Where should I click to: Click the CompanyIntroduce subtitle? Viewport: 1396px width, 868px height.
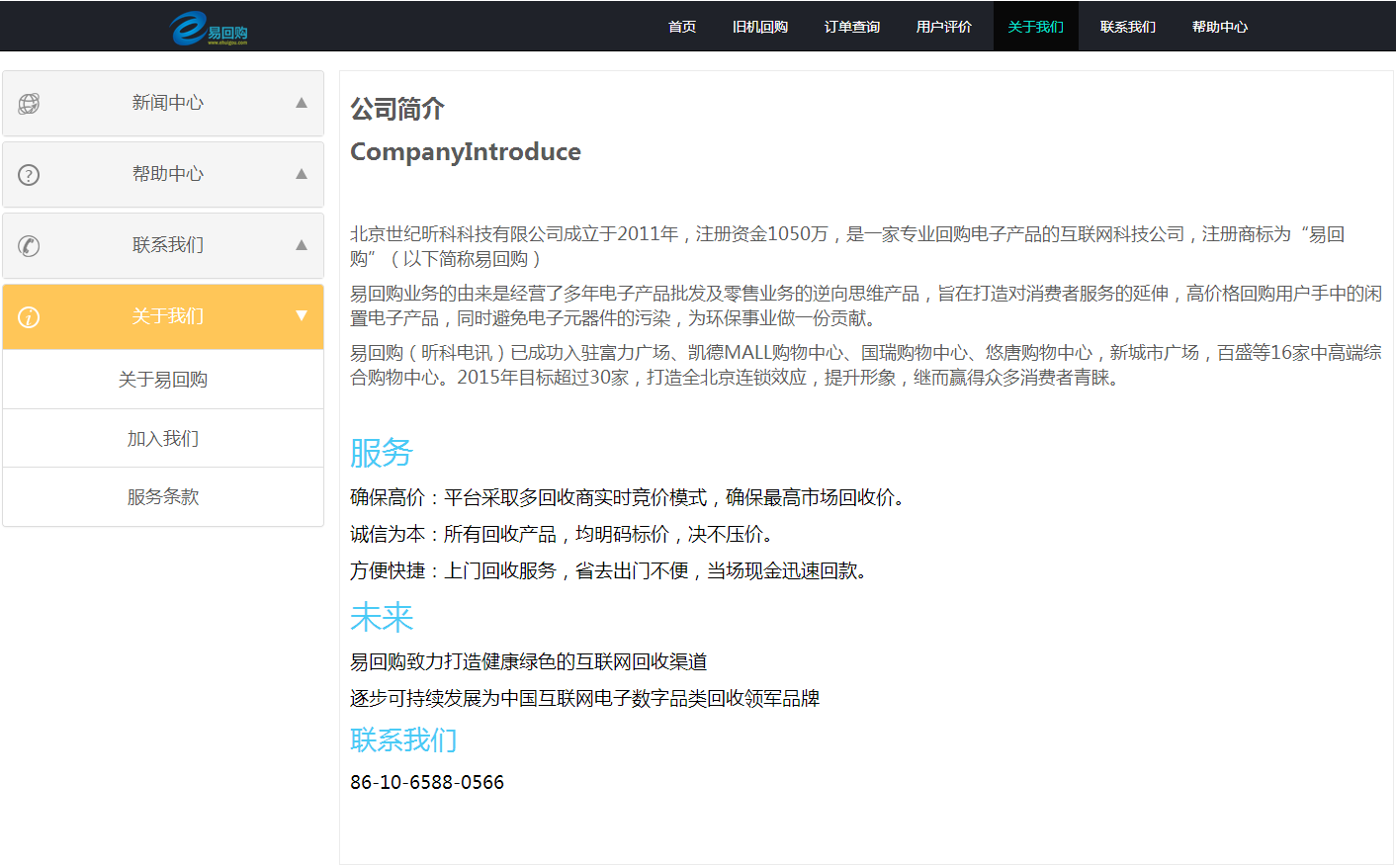point(466,152)
